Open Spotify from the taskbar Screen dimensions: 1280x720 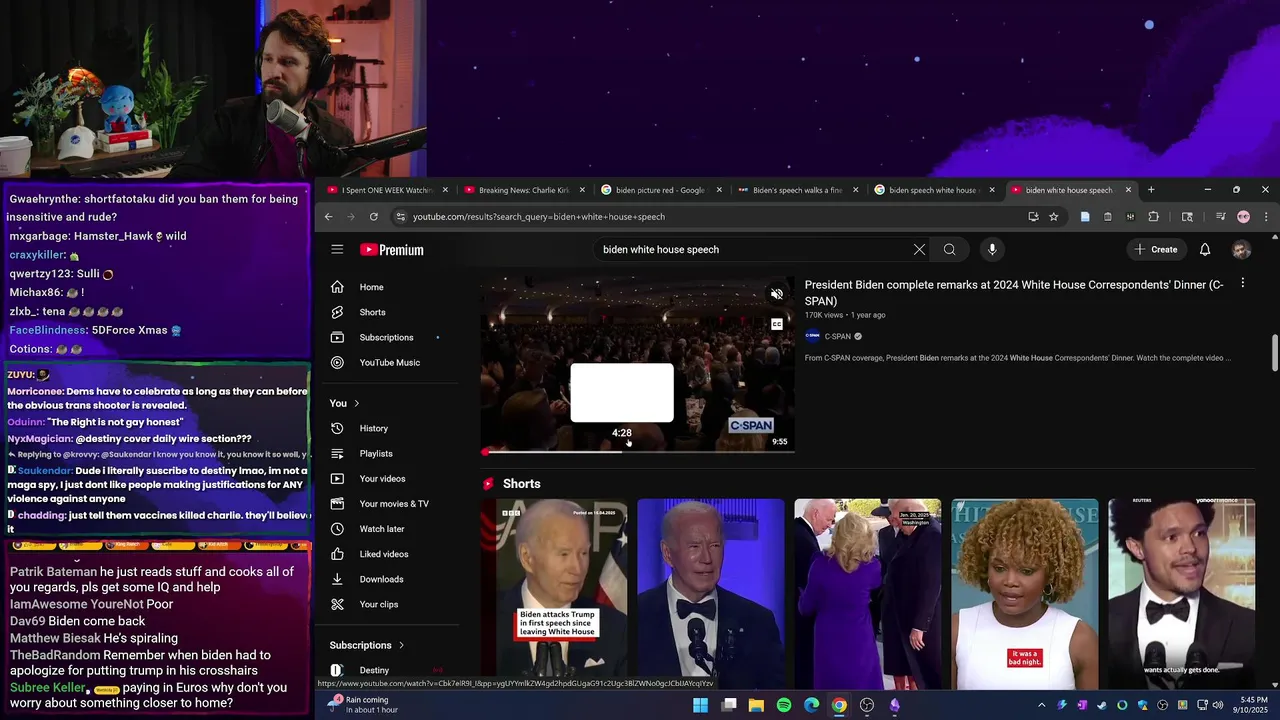point(784,705)
